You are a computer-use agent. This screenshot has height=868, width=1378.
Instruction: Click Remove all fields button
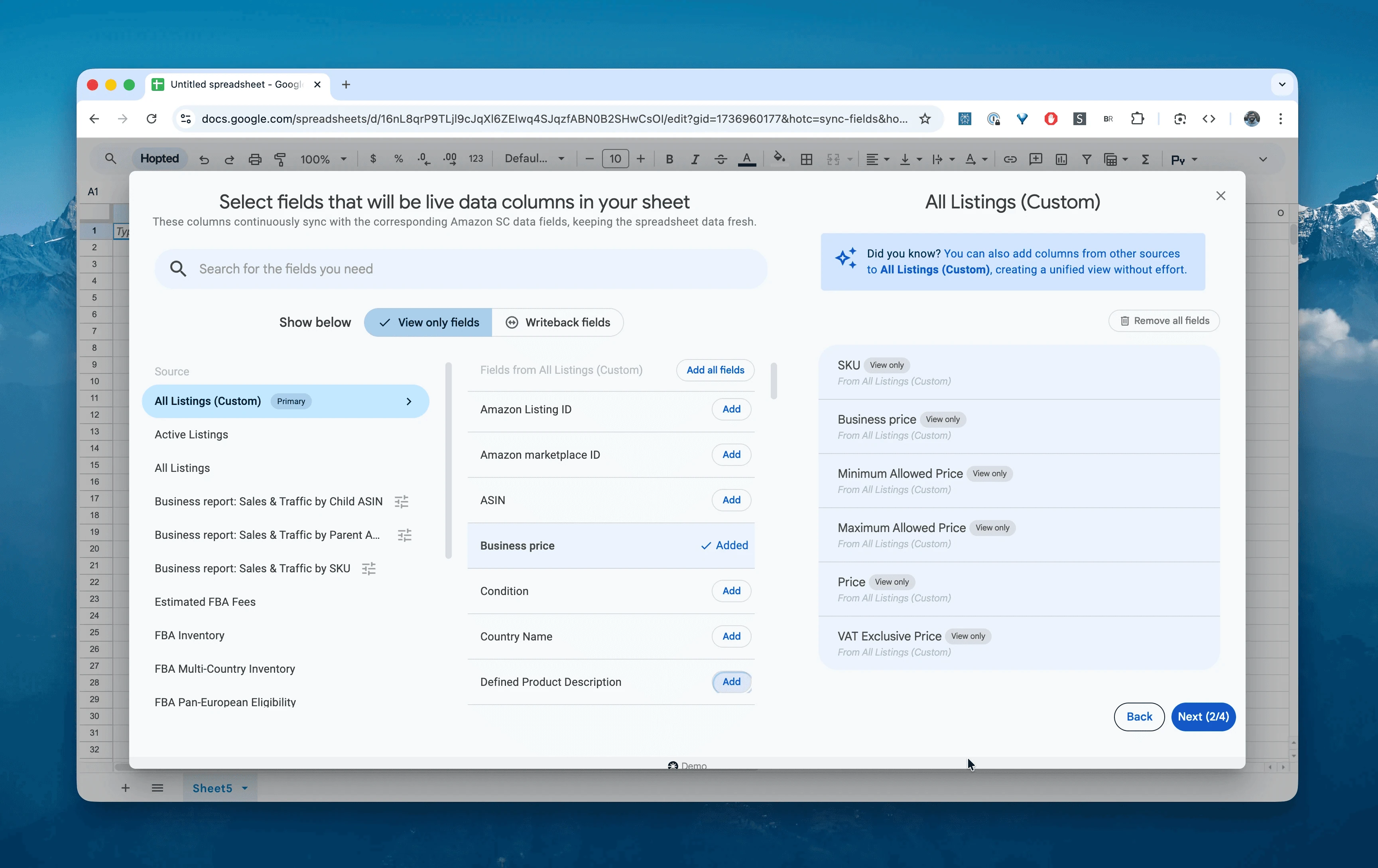point(1164,321)
